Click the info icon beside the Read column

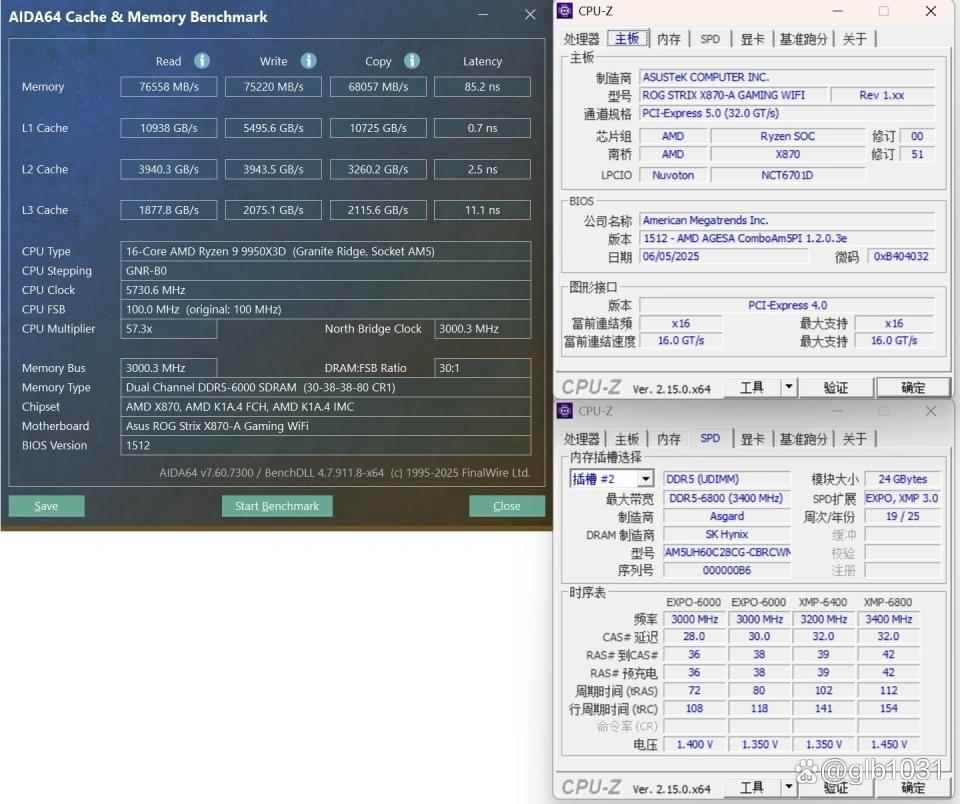(202, 61)
